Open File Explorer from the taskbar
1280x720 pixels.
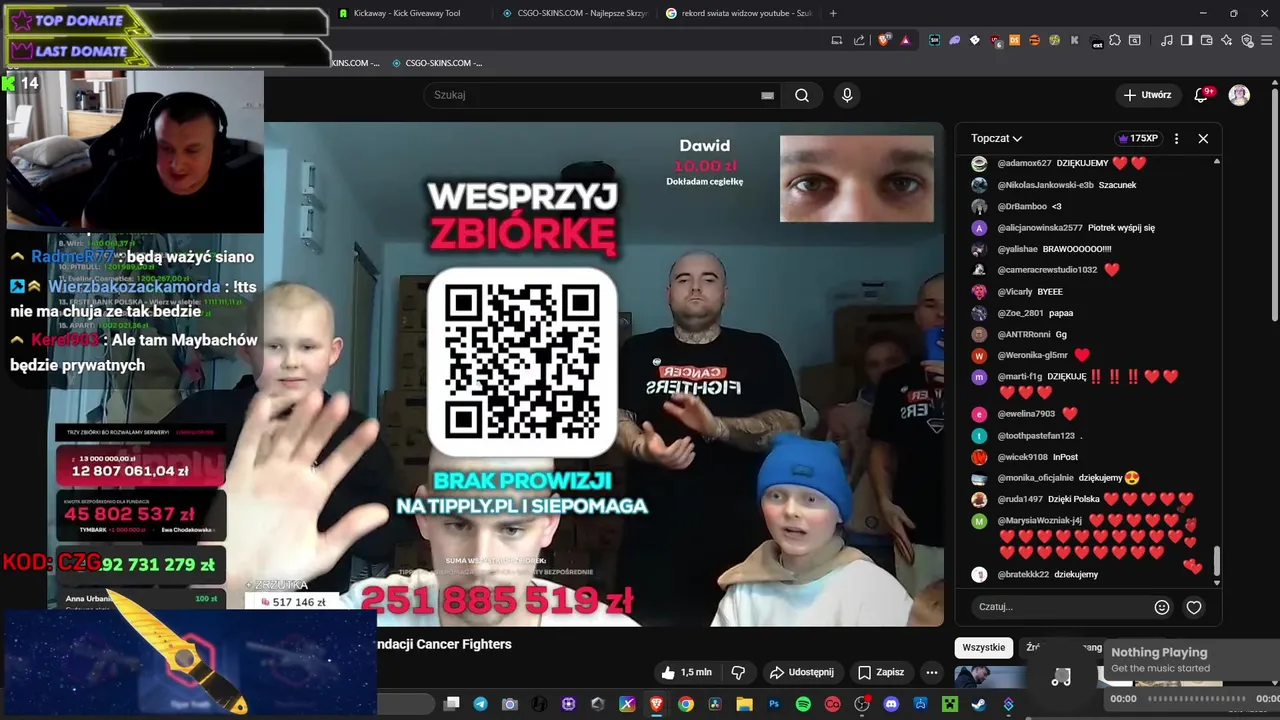(744, 704)
